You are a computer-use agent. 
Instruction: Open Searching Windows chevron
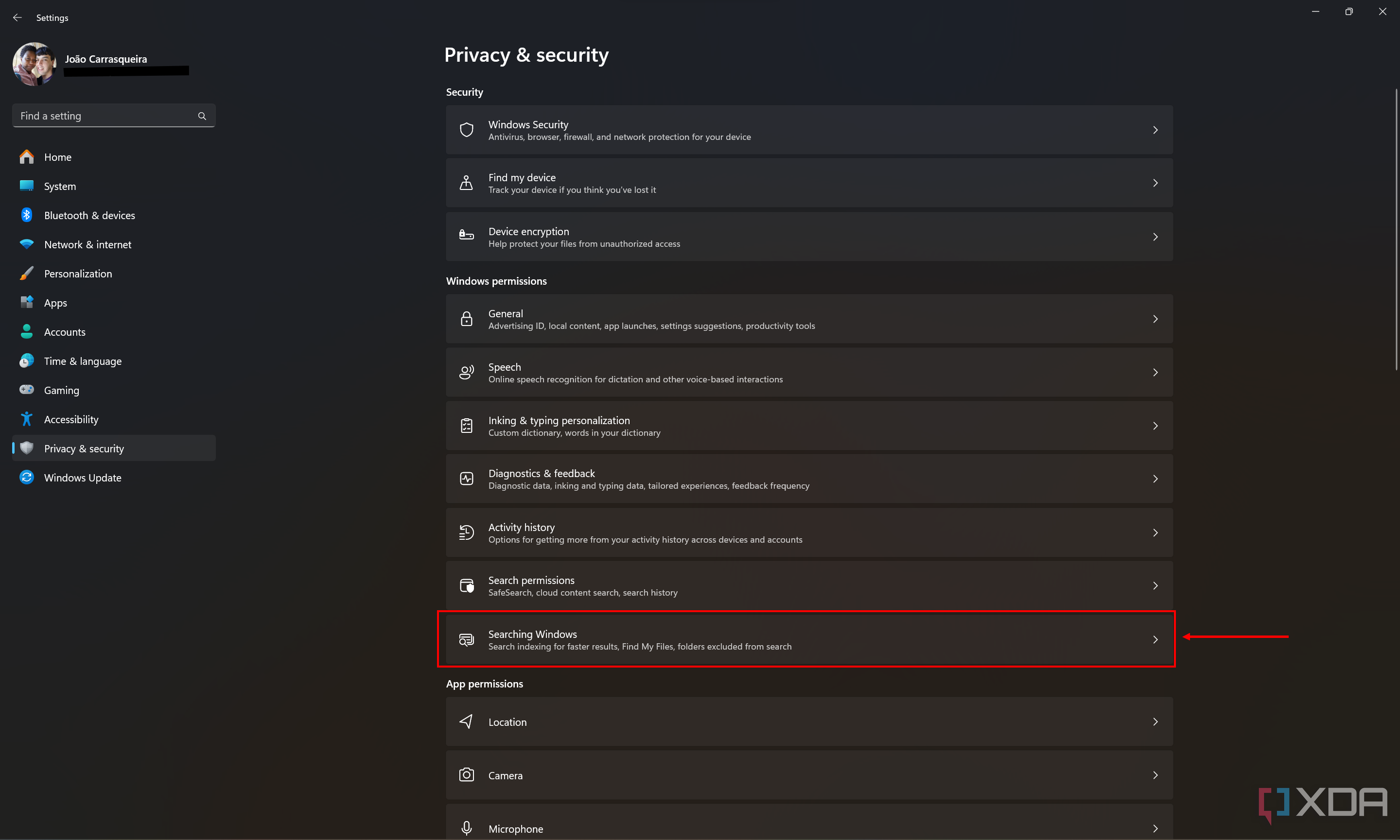(1155, 639)
